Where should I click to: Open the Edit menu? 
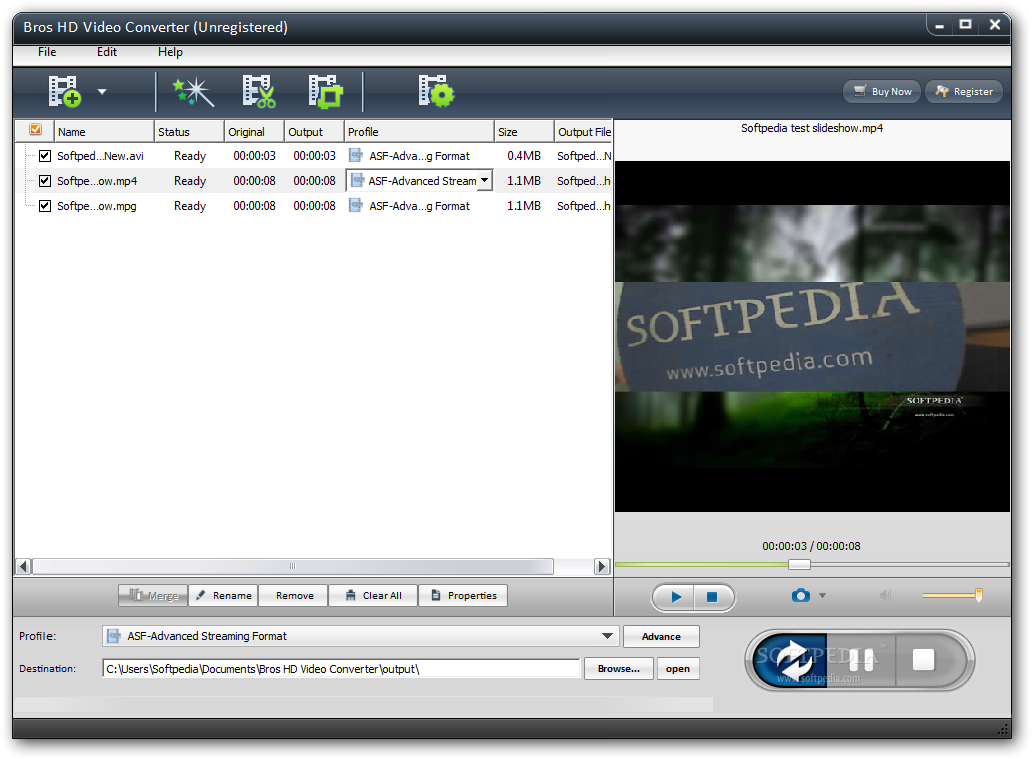pos(107,52)
